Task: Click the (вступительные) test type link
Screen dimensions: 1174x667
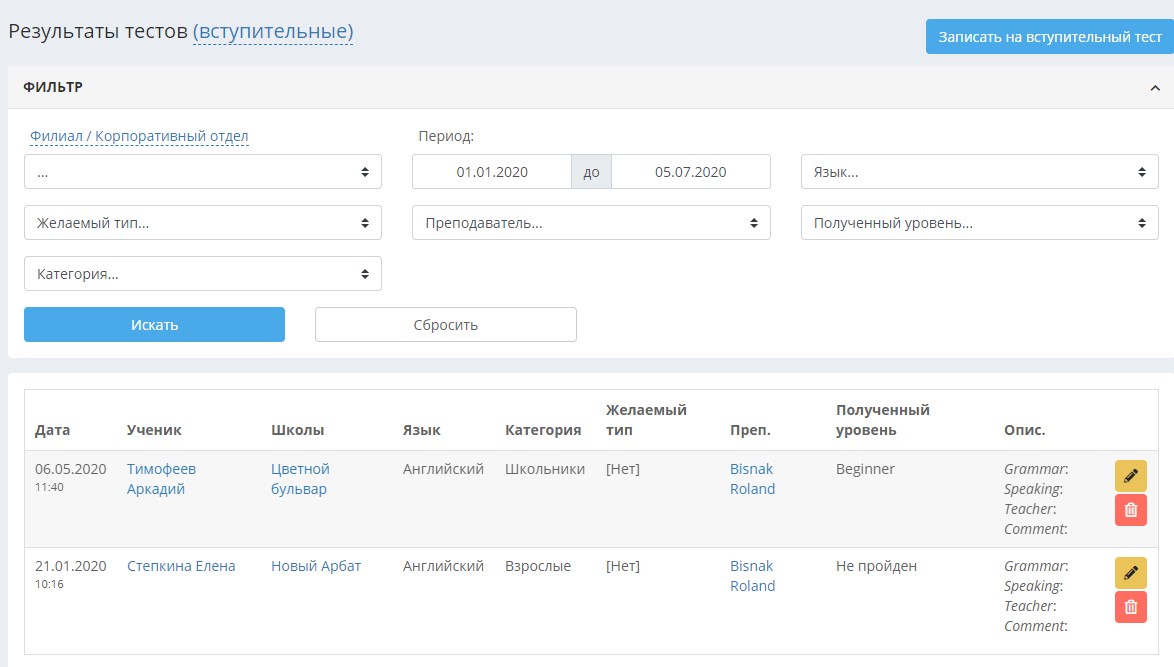Action: coord(273,31)
